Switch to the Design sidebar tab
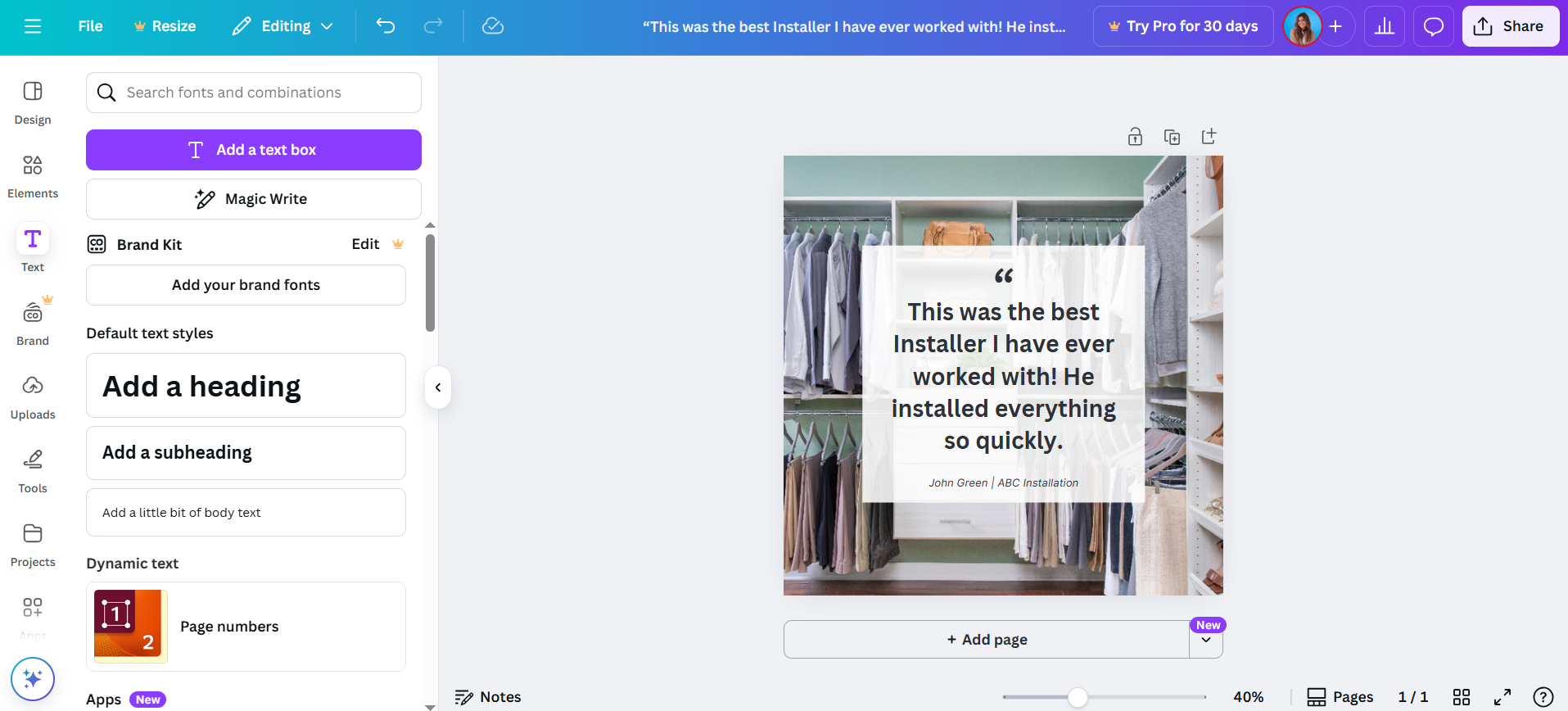Viewport: 1568px width, 711px height. (x=33, y=103)
